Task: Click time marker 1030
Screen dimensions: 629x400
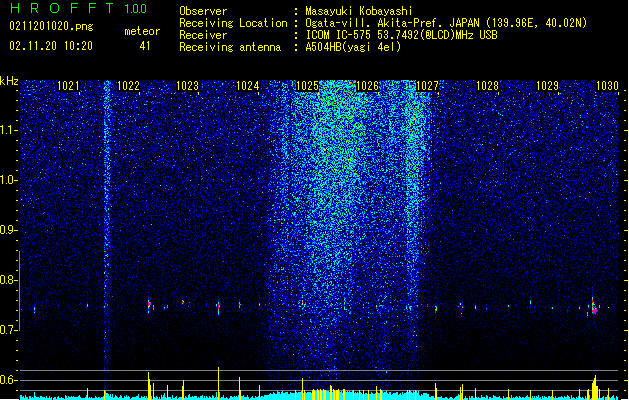Action: 607,86
